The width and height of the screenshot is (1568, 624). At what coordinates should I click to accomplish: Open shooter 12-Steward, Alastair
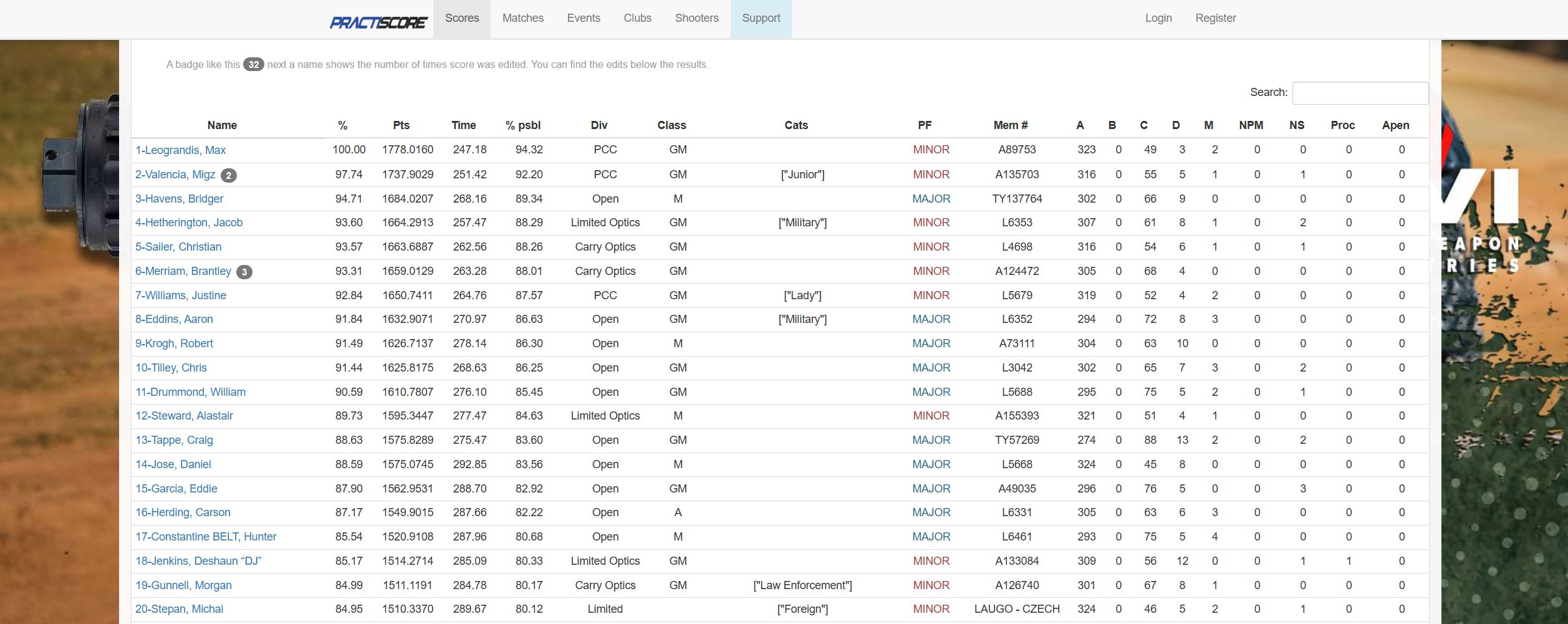pos(184,416)
